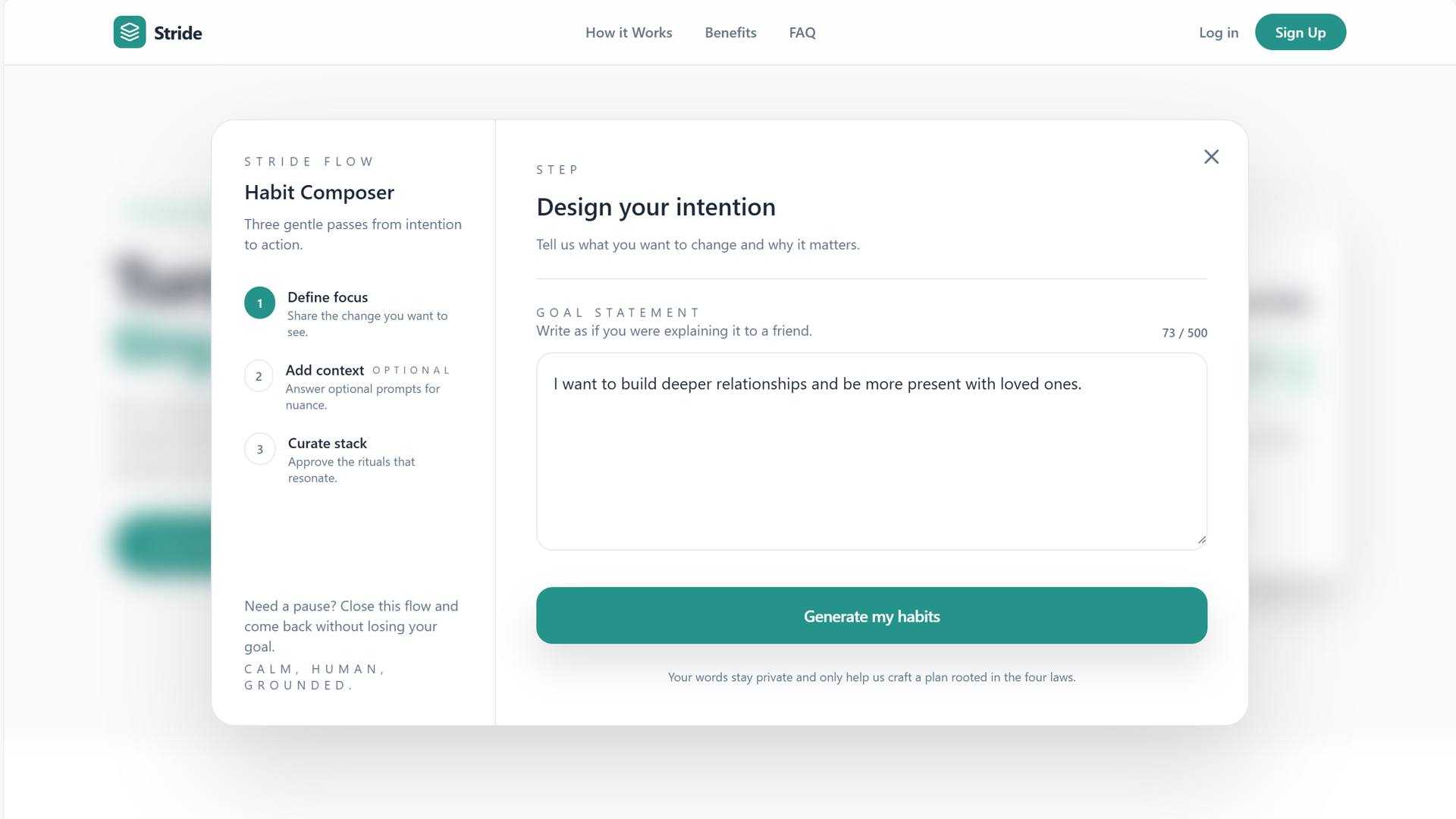Open the FAQ link
The width and height of the screenshot is (1456, 819).
(802, 33)
